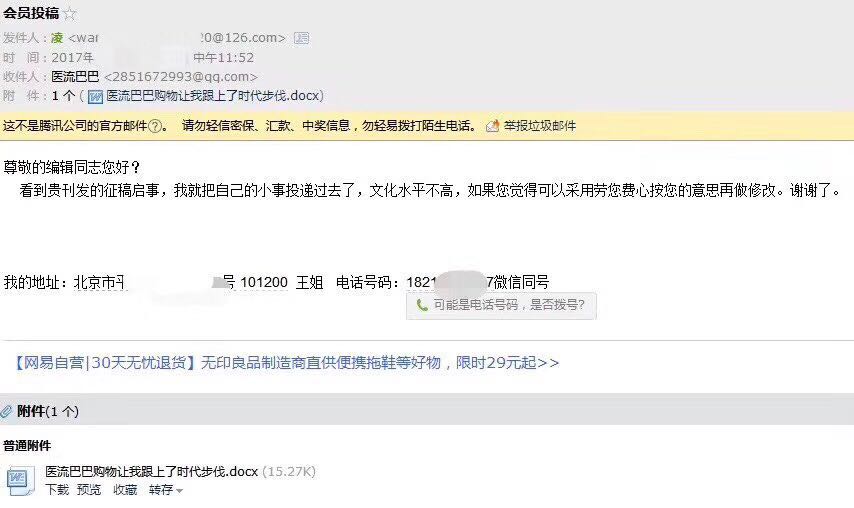Open the question mark help icon
854x508 pixels.
point(155,126)
